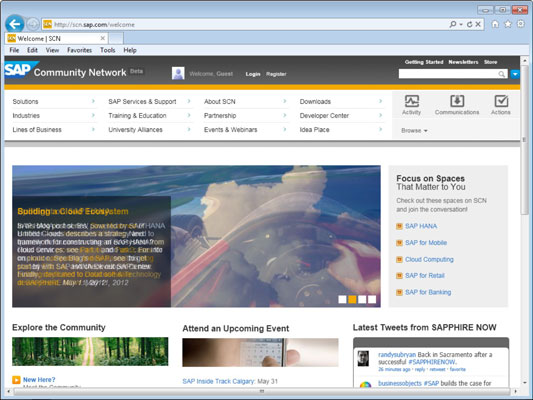The image size is (533, 400).
Task: Open the Actions checkmark icon
Action: 501,101
